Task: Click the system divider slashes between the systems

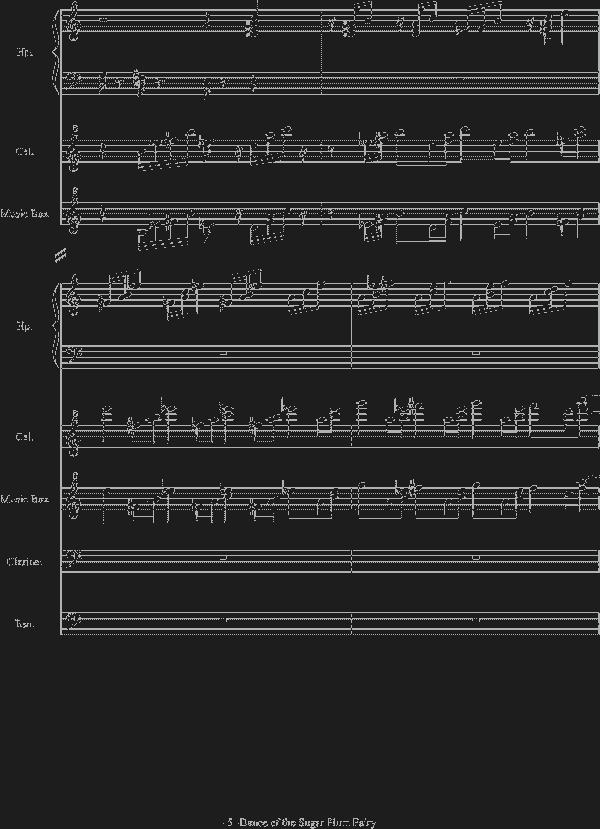Action: pyautogui.click(x=61, y=255)
